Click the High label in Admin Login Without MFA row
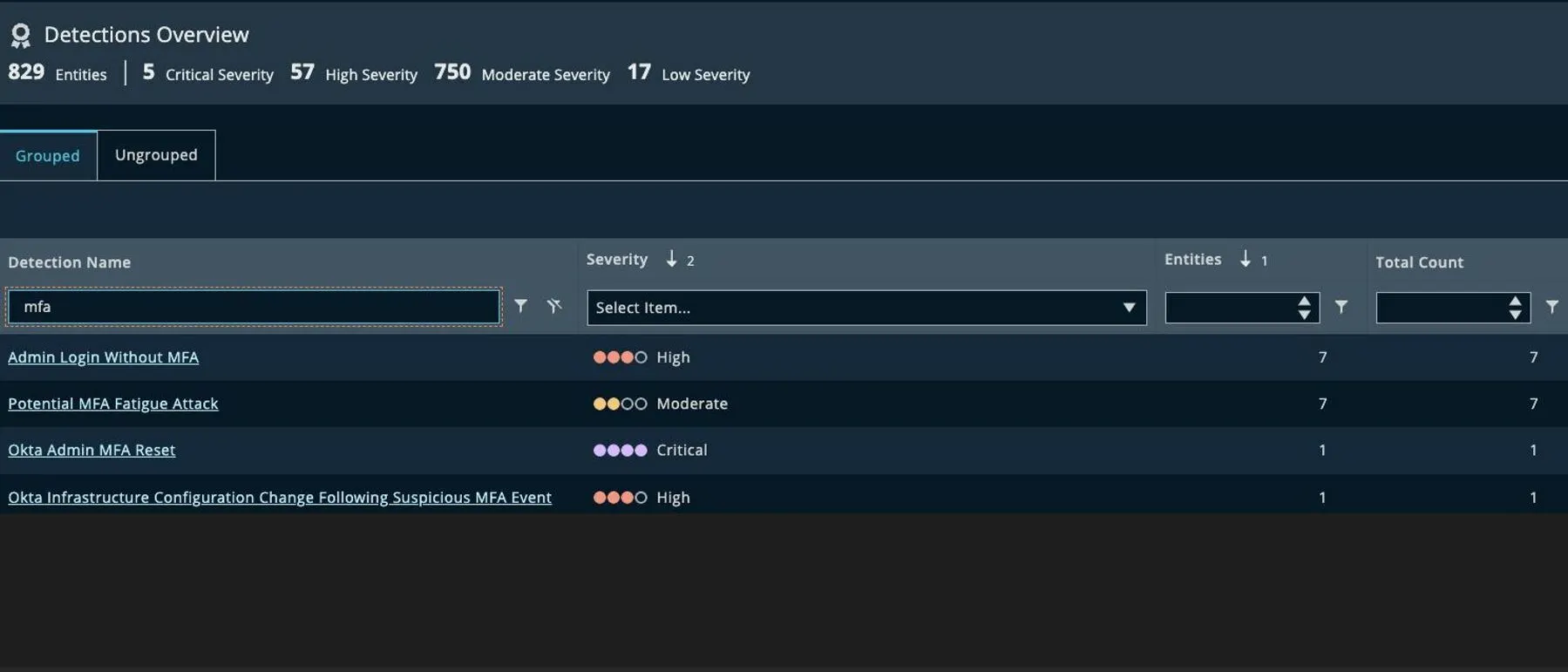Viewport: 1568px width, 672px height. (x=673, y=357)
